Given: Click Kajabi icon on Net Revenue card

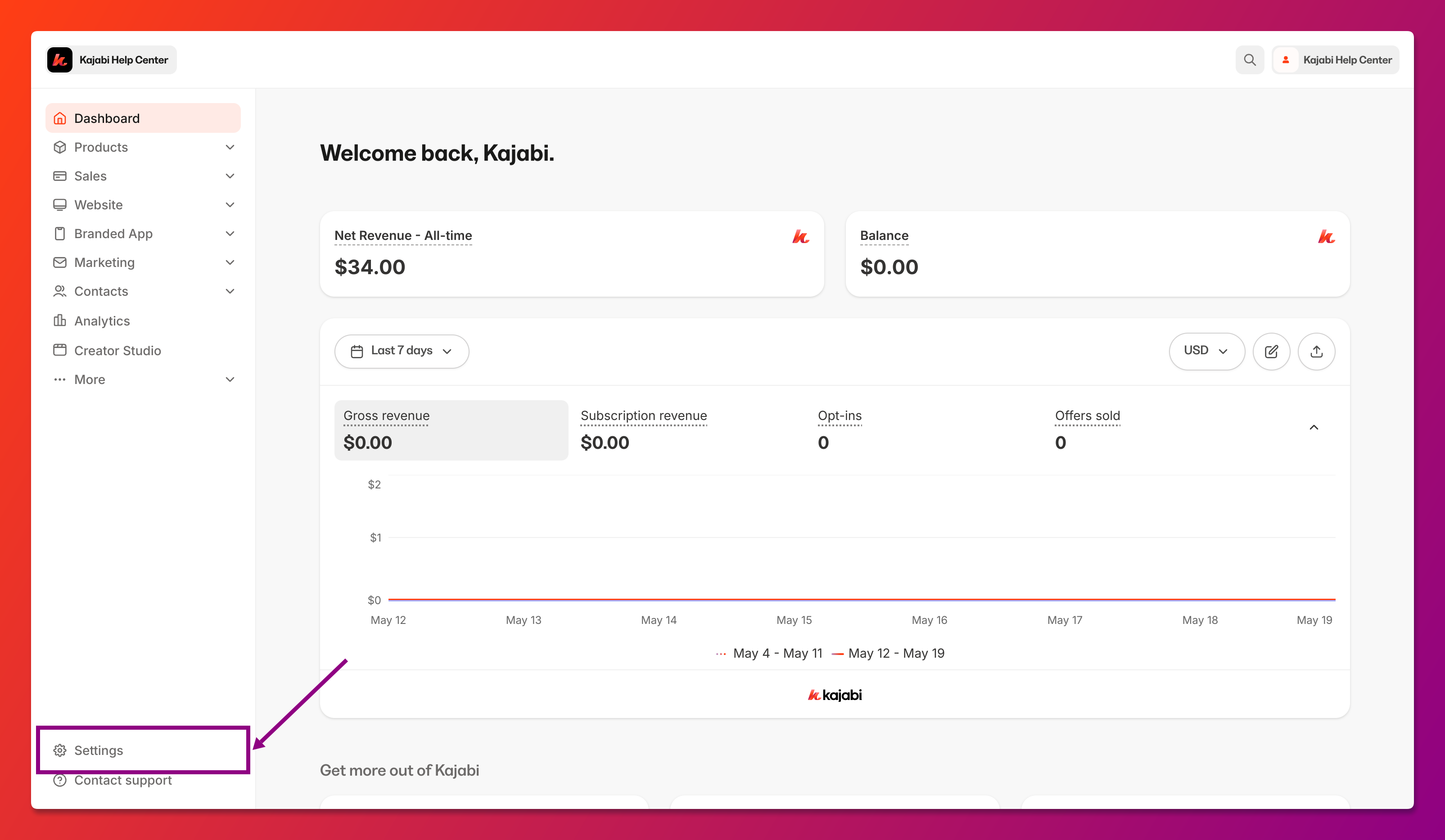Looking at the screenshot, I should click(801, 236).
